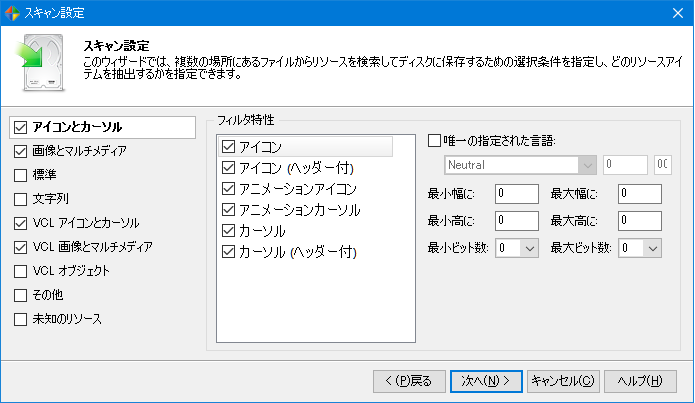Screen dimensions: 695x403
Task: Open help with ヘルプ(H) button
Action: tap(640, 381)
